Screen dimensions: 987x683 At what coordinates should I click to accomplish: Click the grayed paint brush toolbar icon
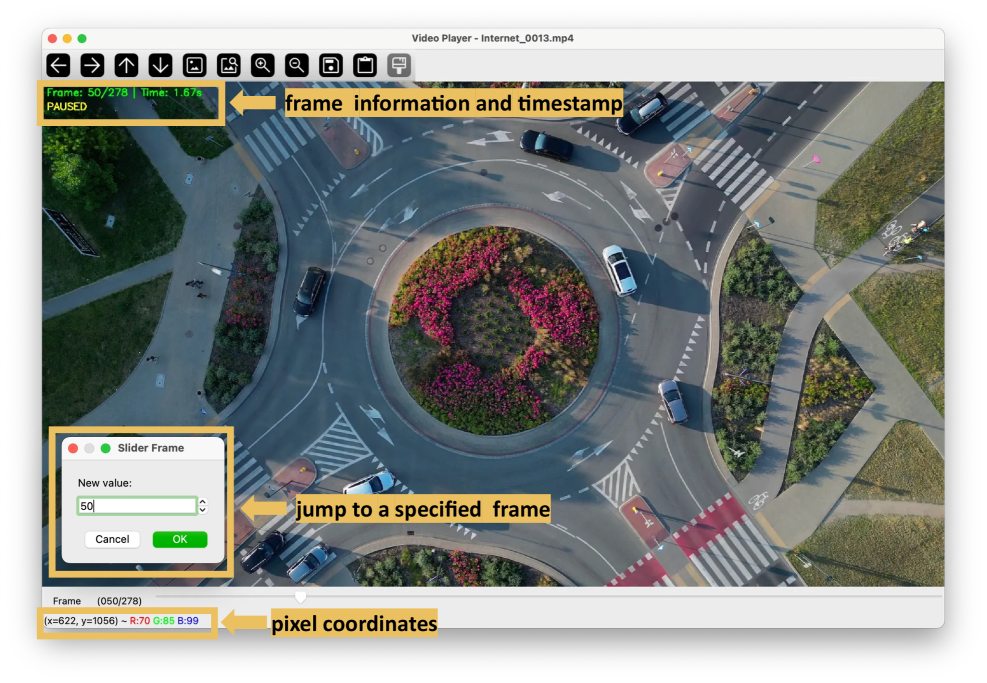(x=399, y=66)
